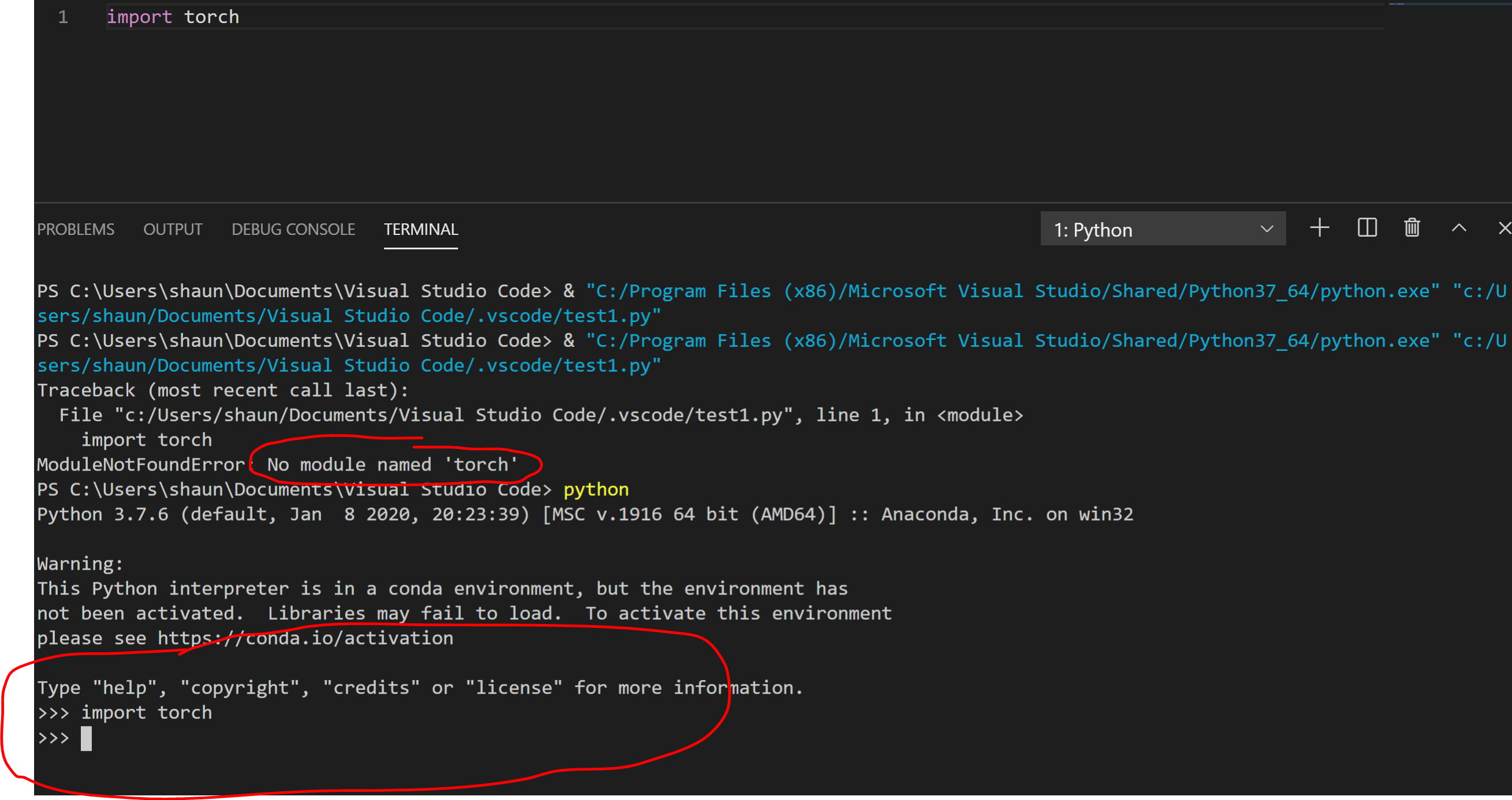
Task: Select the TERMINAL tab
Action: point(420,229)
